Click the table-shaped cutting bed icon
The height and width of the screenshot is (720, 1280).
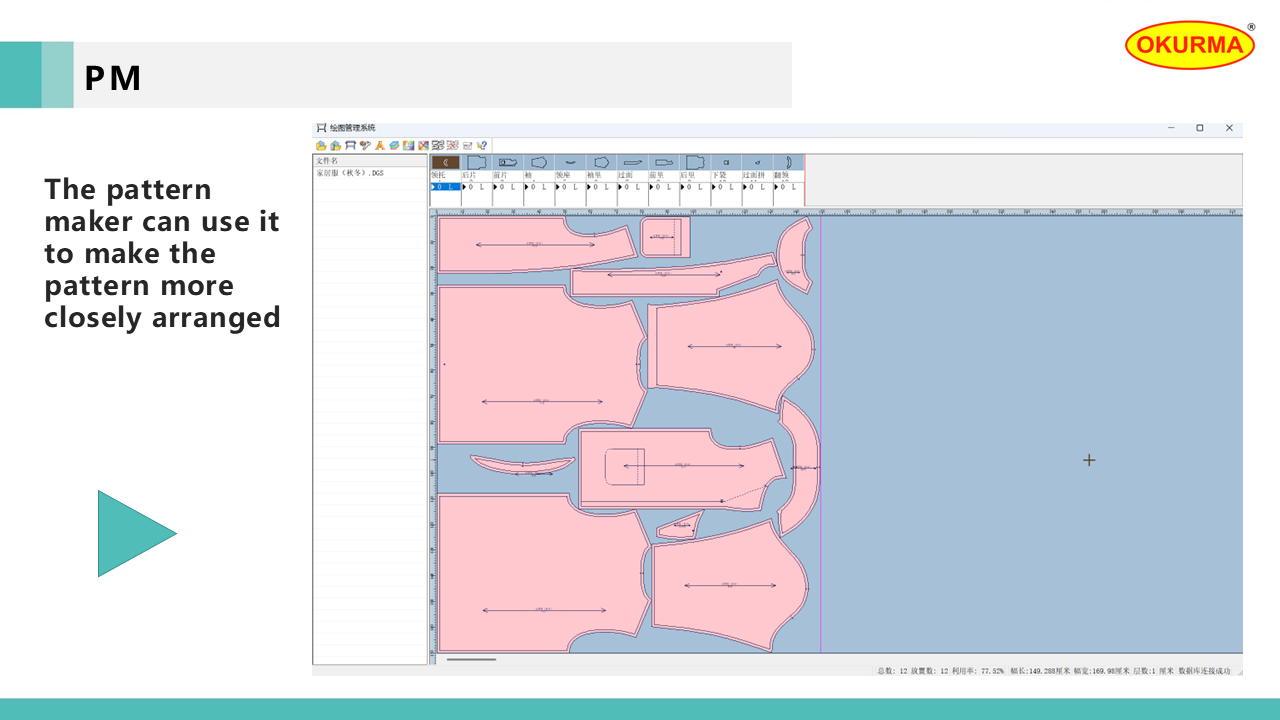350,145
